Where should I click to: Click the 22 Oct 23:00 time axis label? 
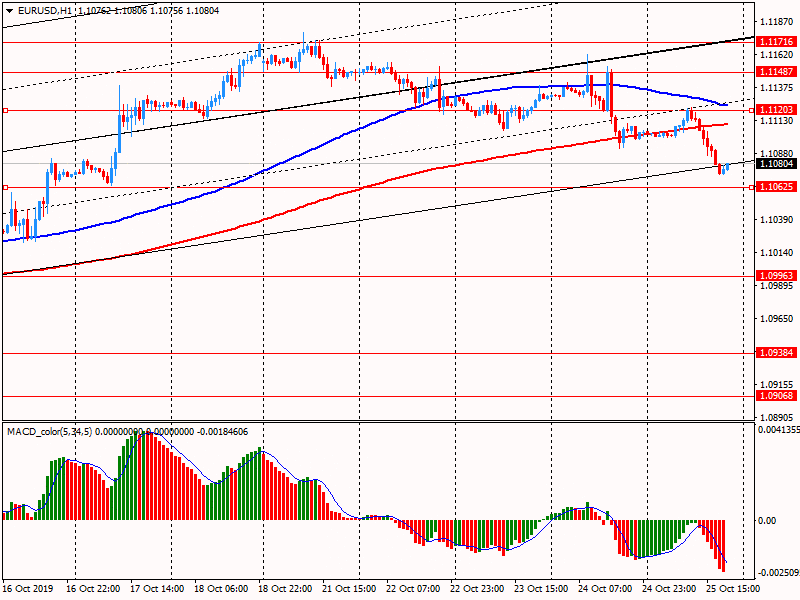478,589
